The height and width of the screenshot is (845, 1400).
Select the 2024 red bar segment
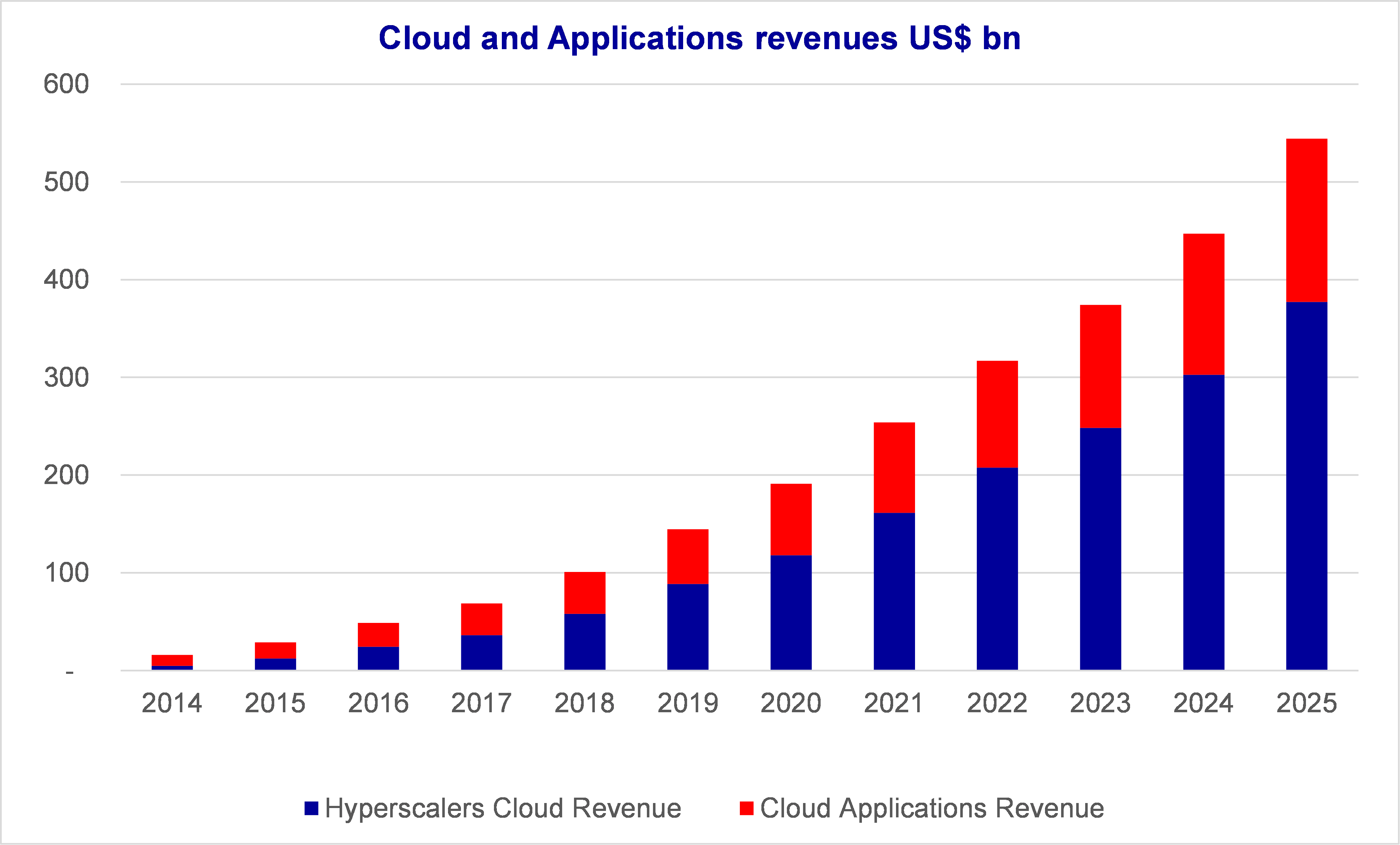pos(1203,304)
